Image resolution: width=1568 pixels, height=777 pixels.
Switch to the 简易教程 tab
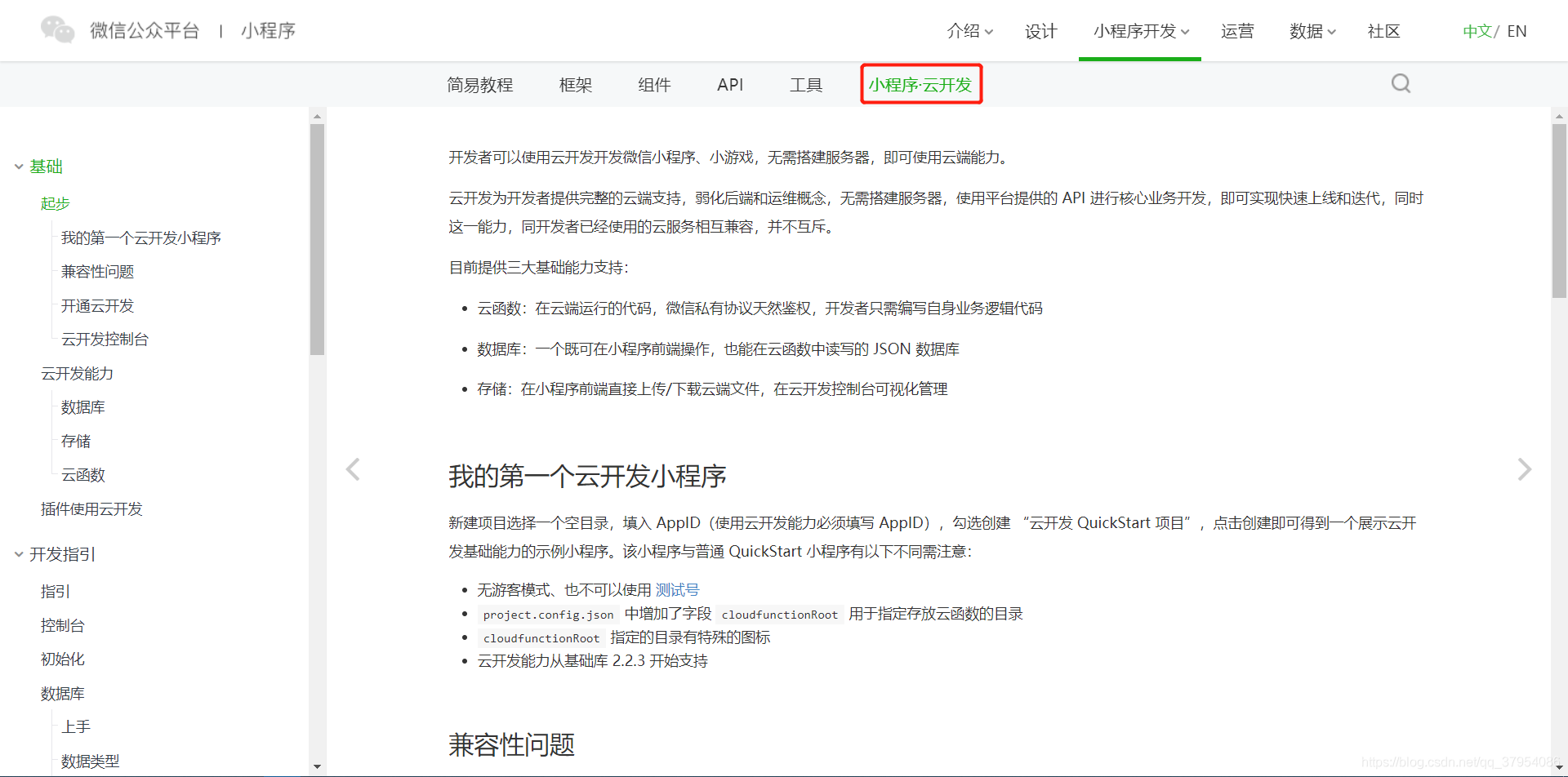point(479,85)
